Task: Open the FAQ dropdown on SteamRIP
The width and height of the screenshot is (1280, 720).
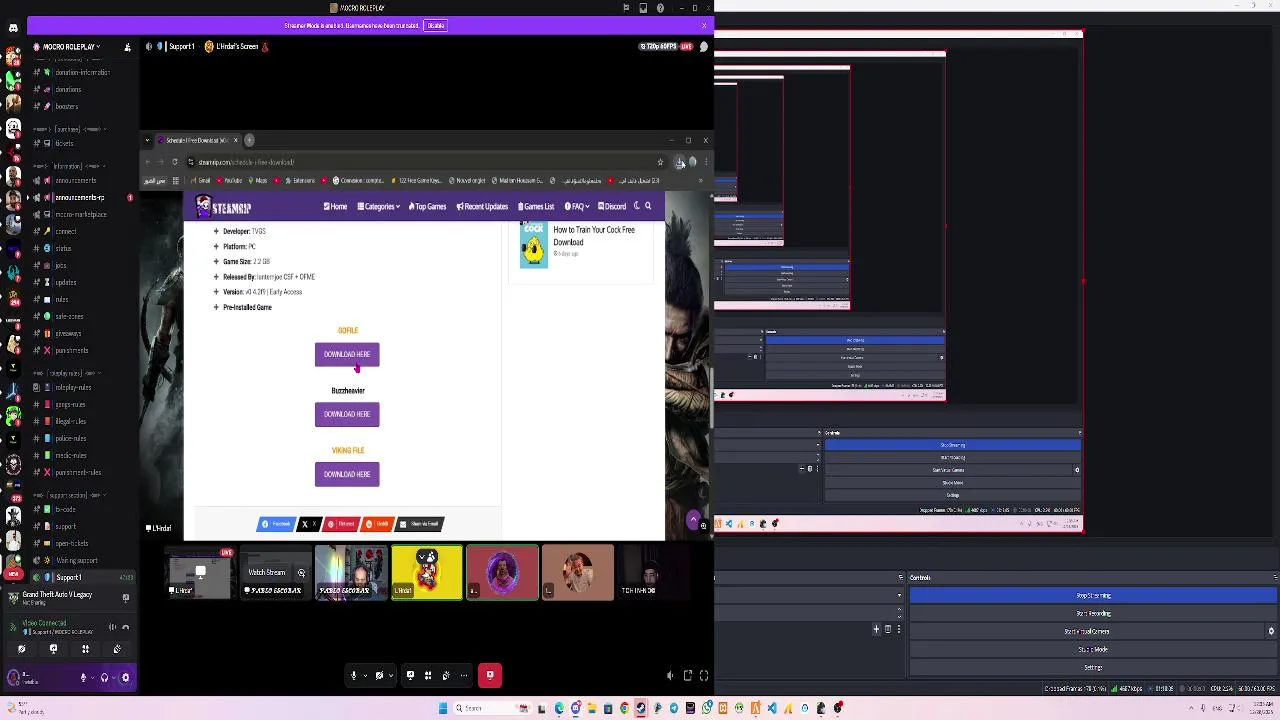Action: pyautogui.click(x=576, y=206)
